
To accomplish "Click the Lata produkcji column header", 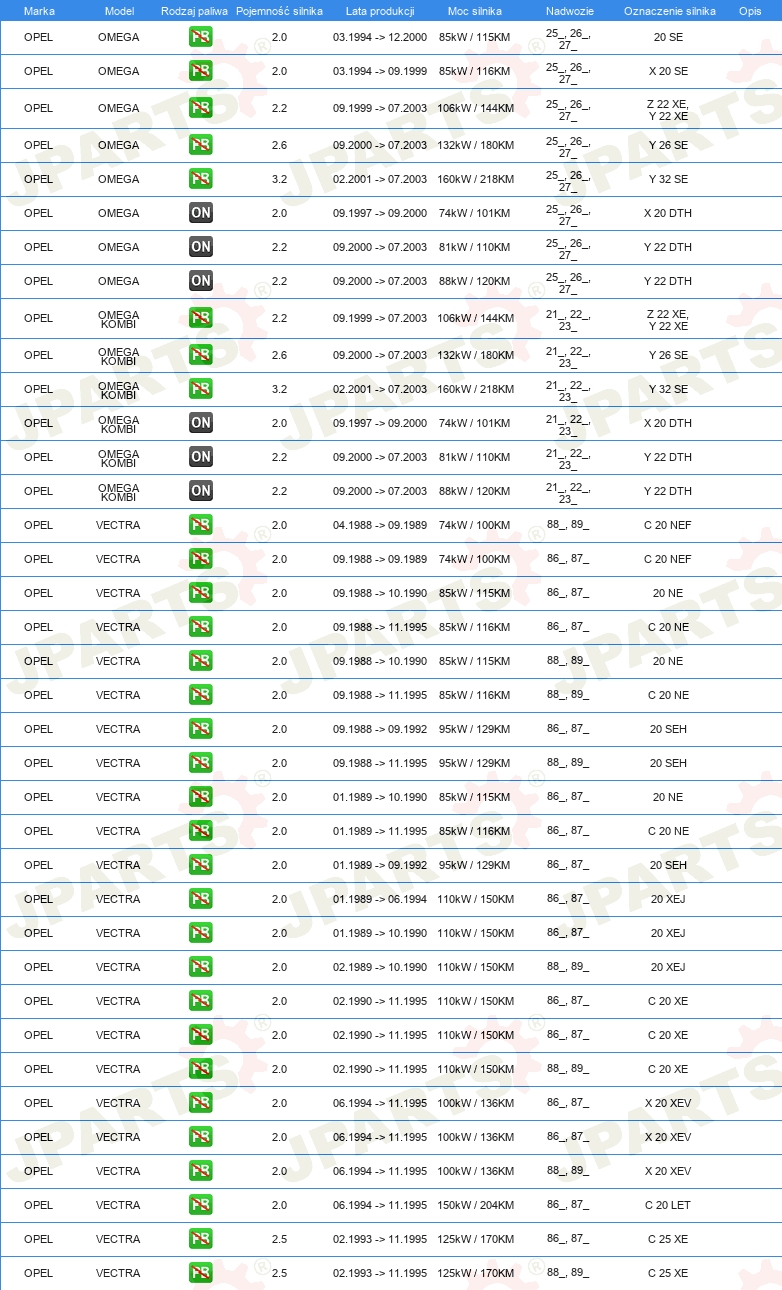I will click(380, 10).
